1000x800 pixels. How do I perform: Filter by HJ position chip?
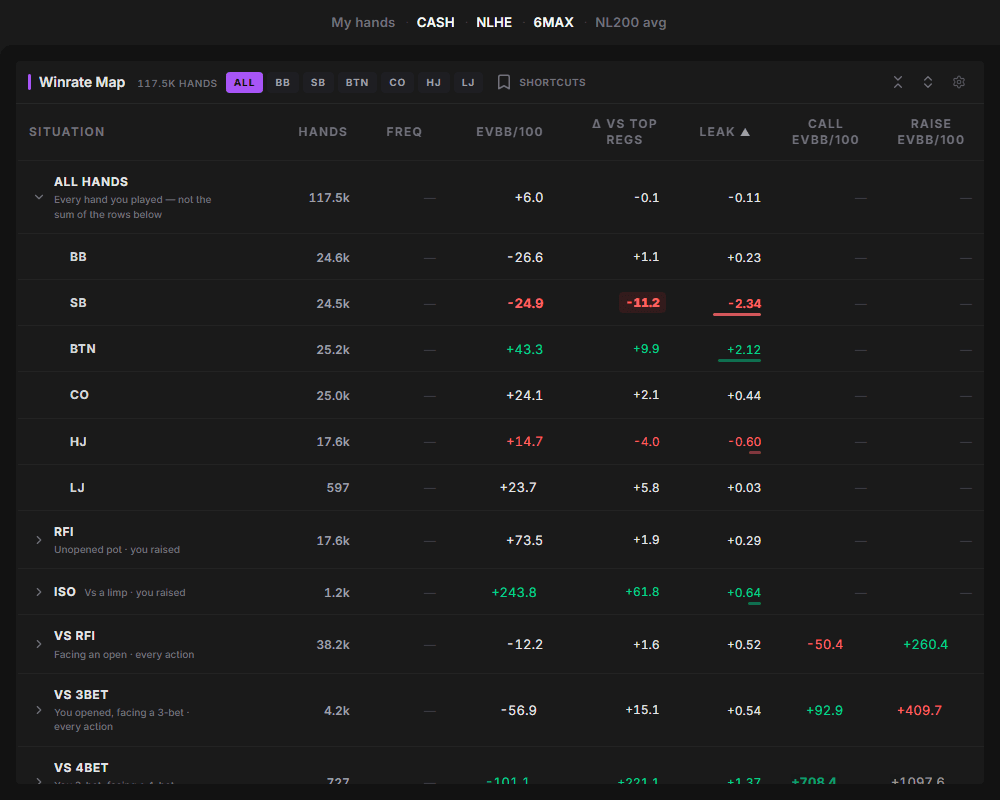click(x=434, y=82)
